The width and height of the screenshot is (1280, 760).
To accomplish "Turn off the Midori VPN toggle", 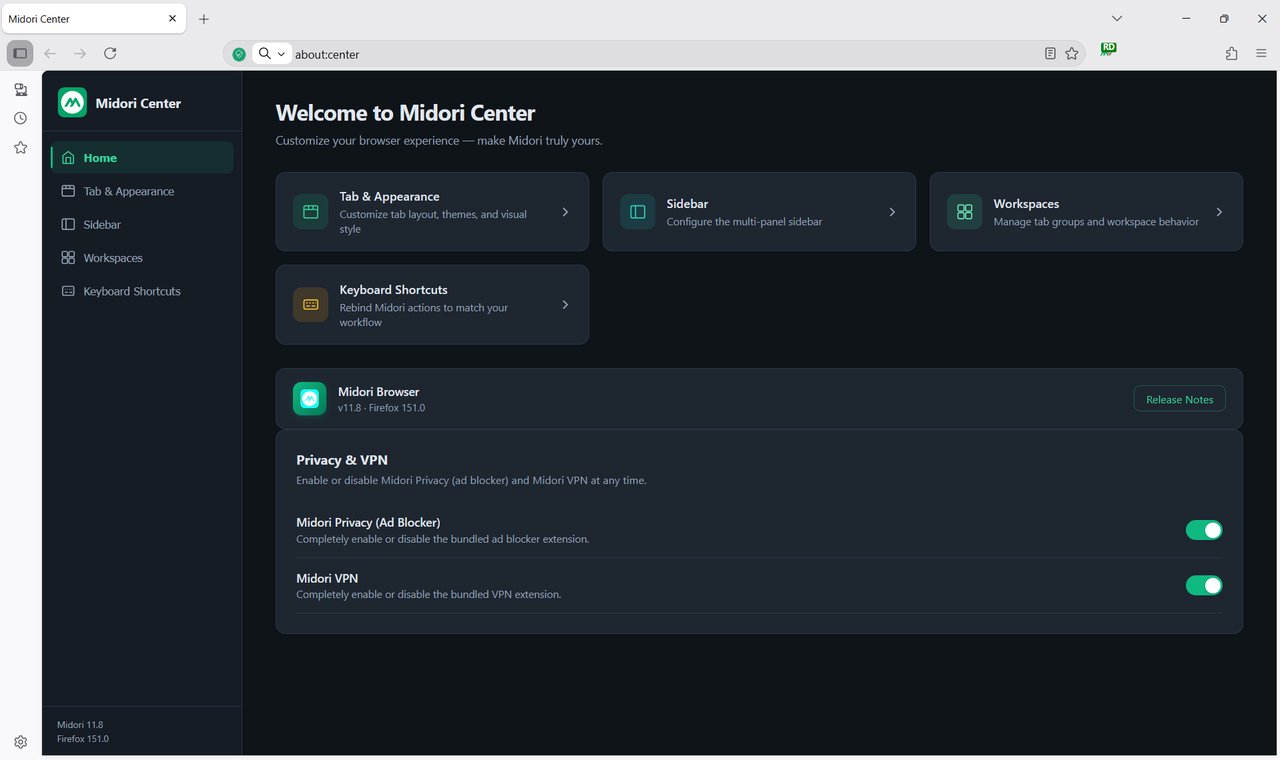I will pos(1204,585).
